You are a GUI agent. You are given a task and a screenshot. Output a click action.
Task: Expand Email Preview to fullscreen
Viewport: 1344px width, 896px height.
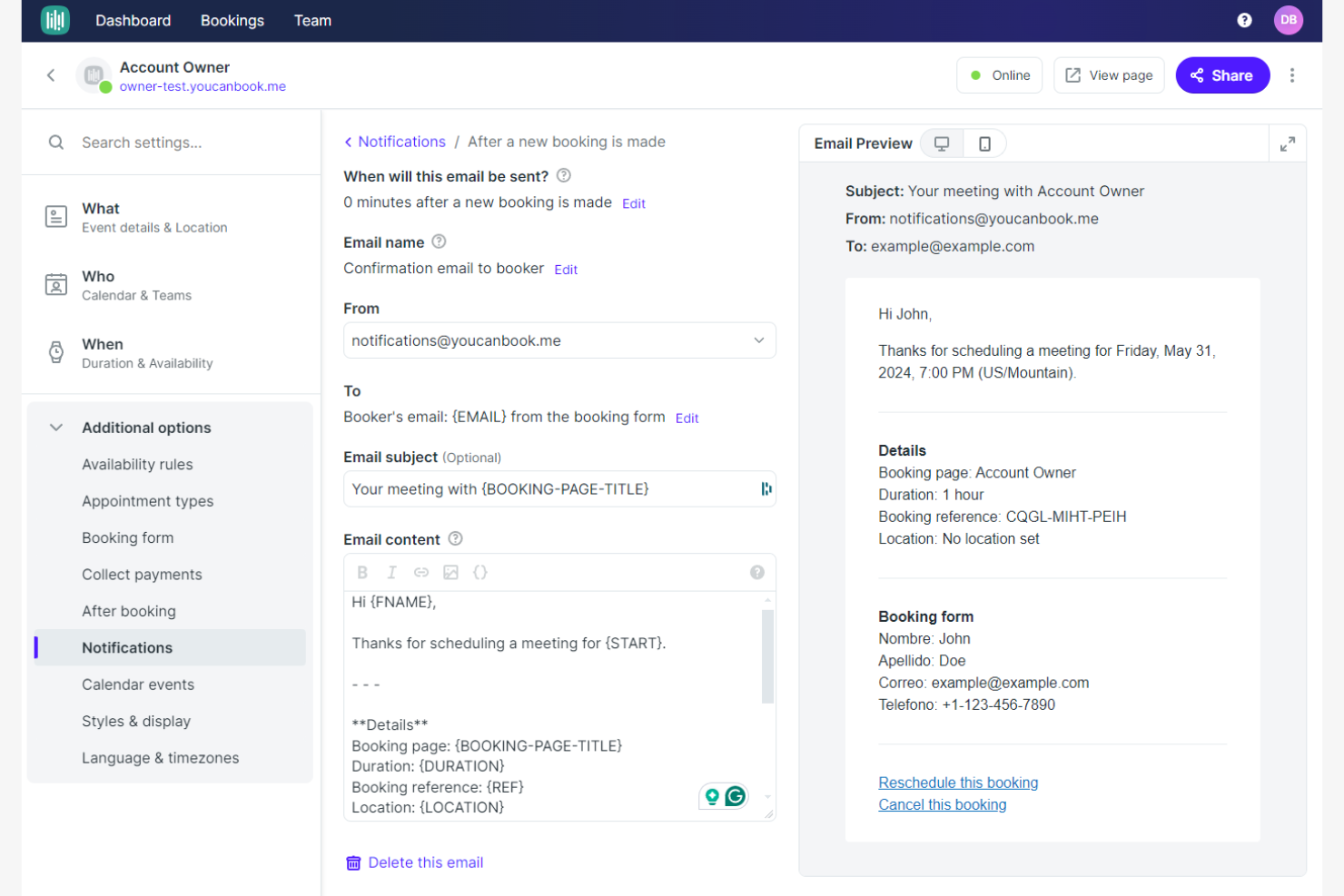coord(1288,143)
